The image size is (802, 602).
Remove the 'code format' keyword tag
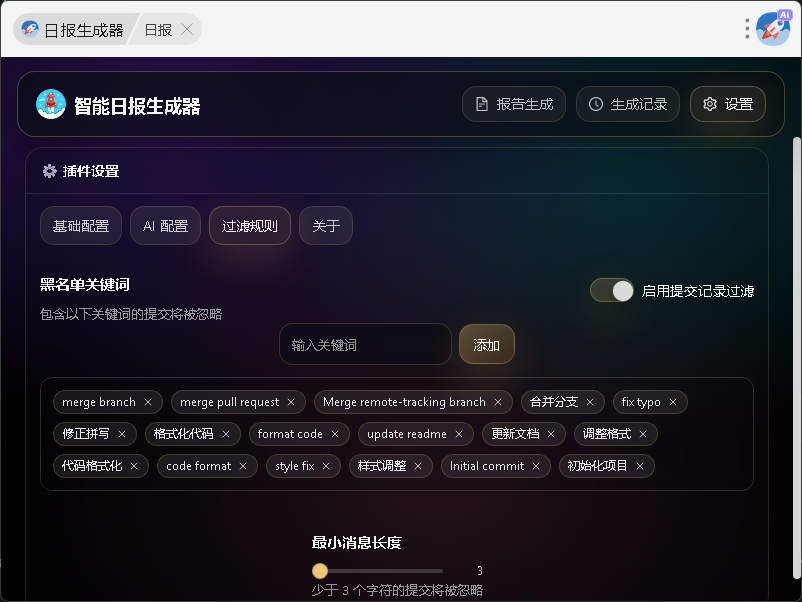pyautogui.click(x=243, y=466)
